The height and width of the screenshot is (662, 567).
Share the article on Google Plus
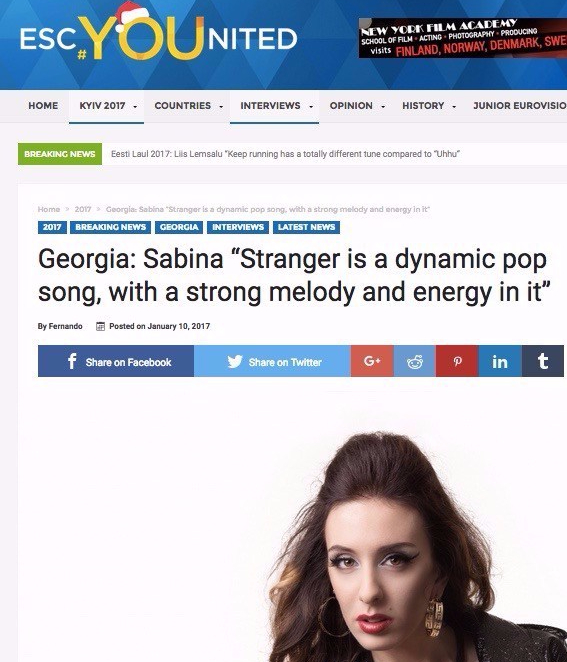click(372, 361)
